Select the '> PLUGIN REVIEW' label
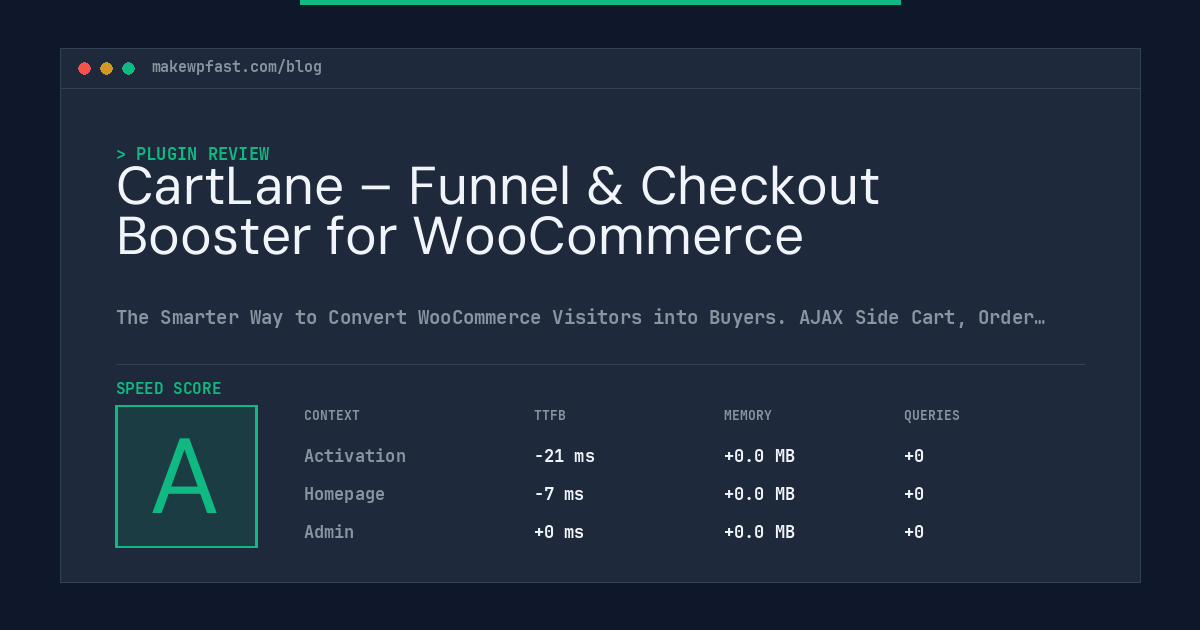 (193, 154)
